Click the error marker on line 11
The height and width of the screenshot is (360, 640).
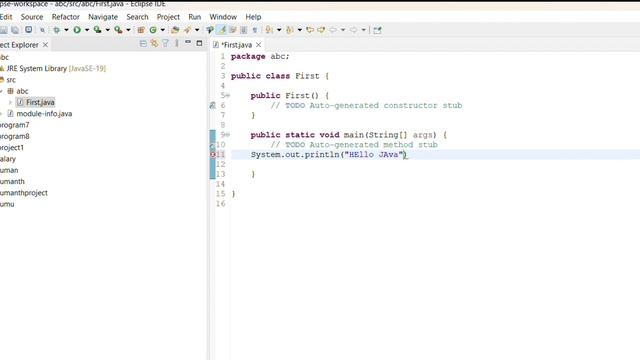212,155
